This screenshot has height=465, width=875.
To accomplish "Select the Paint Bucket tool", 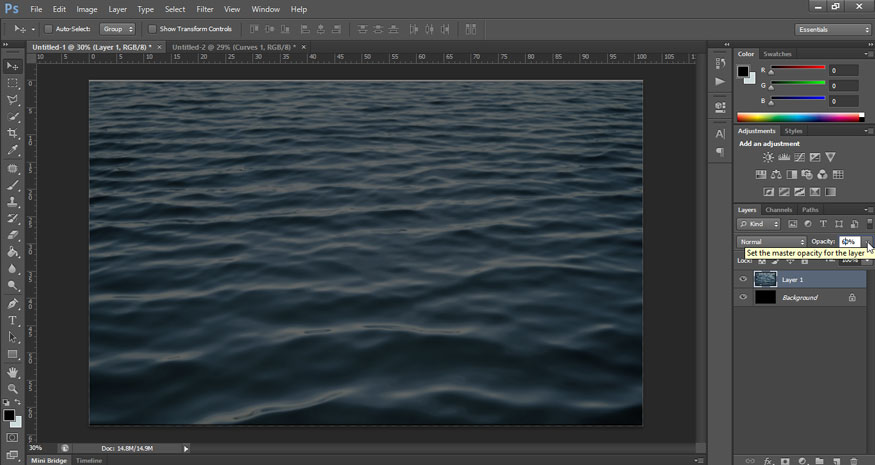I will pos(12,252).
